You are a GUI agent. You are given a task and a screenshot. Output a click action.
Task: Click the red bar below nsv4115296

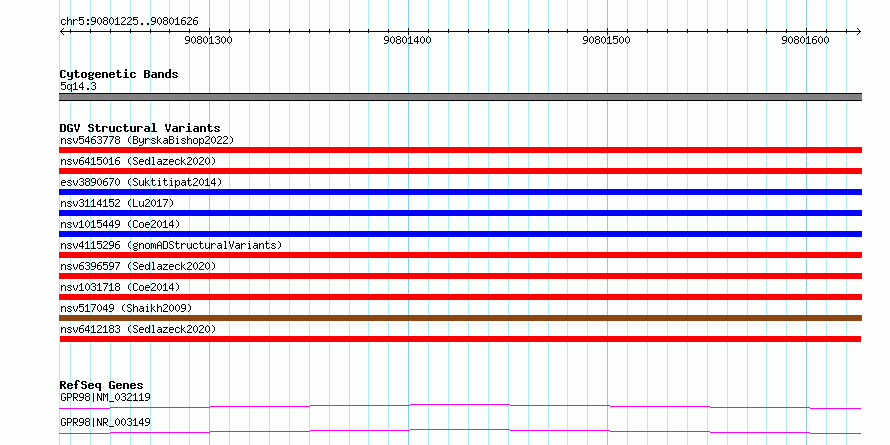(x=460, y=255)
